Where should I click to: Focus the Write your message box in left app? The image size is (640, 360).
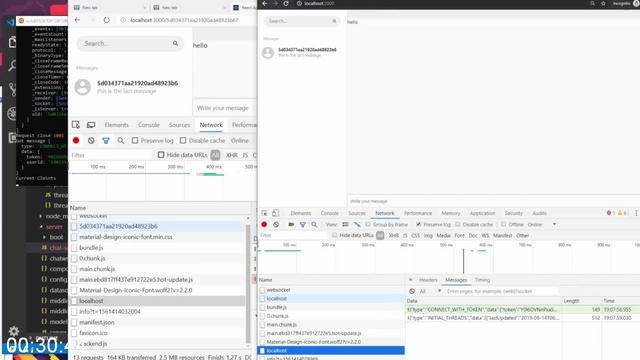coord(224,108)
